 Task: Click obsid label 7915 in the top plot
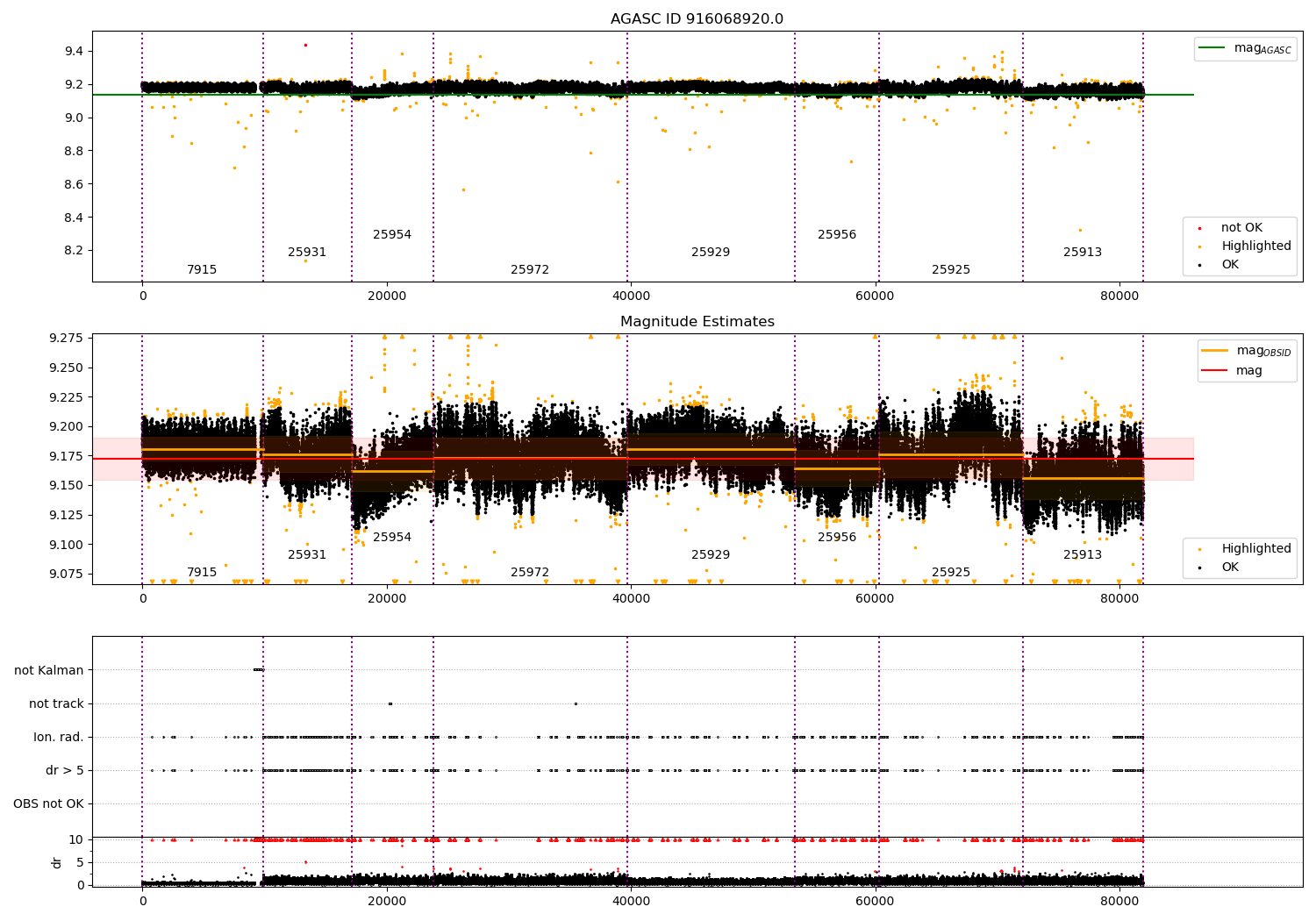coord(202,270)
